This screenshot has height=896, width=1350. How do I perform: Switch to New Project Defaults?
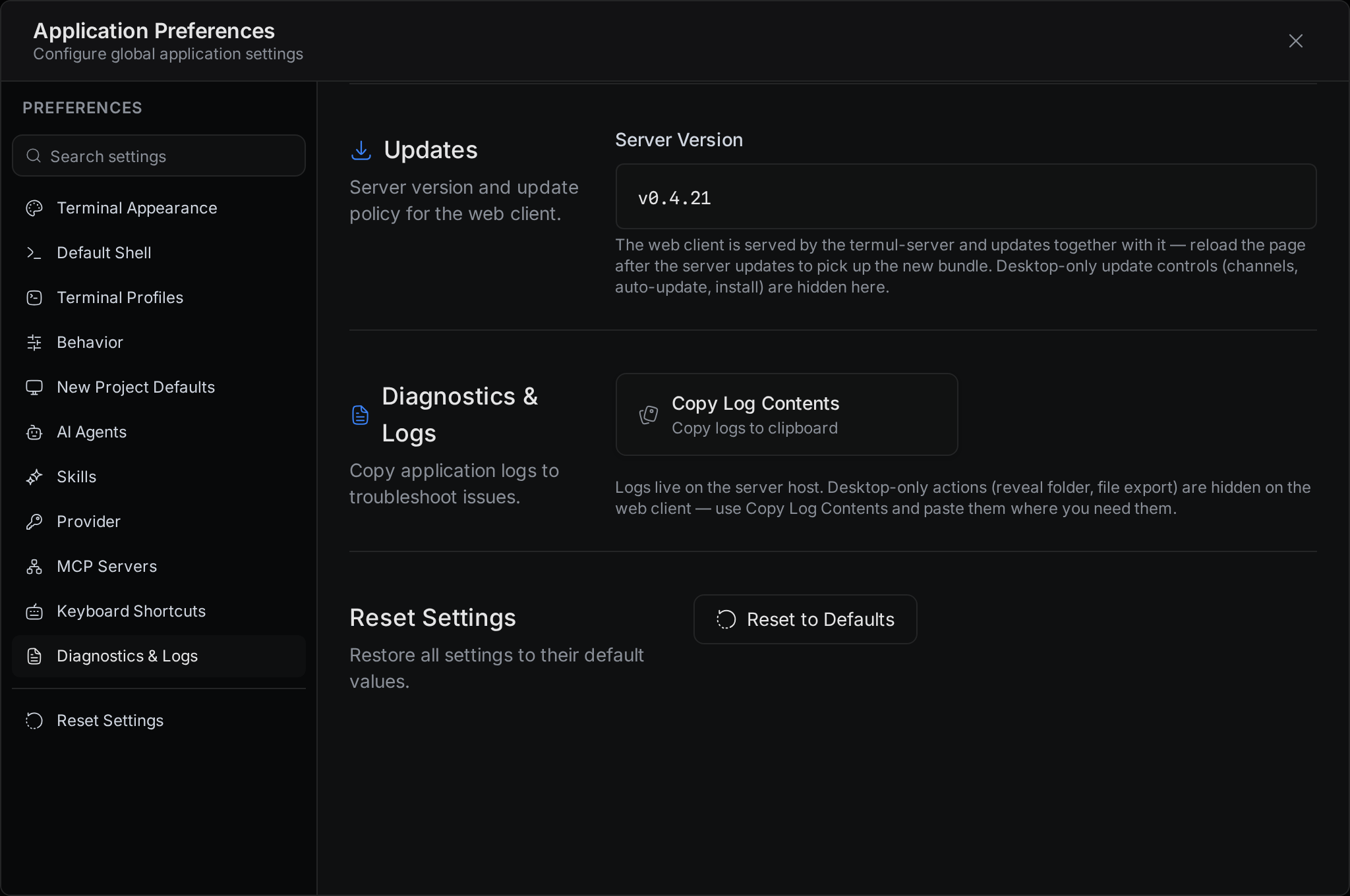(x=159, y=387)
